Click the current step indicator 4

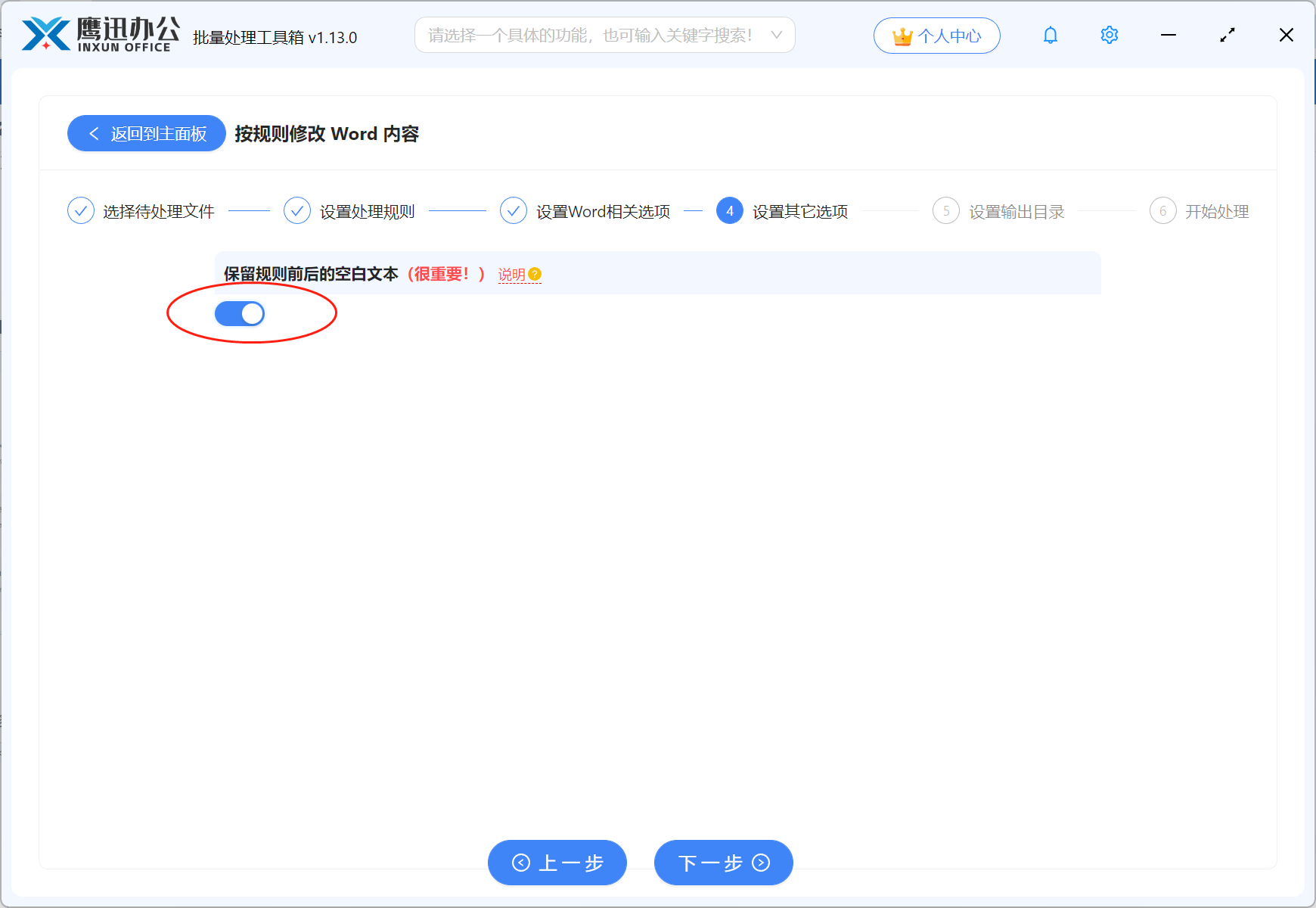[x=730, y=210]
